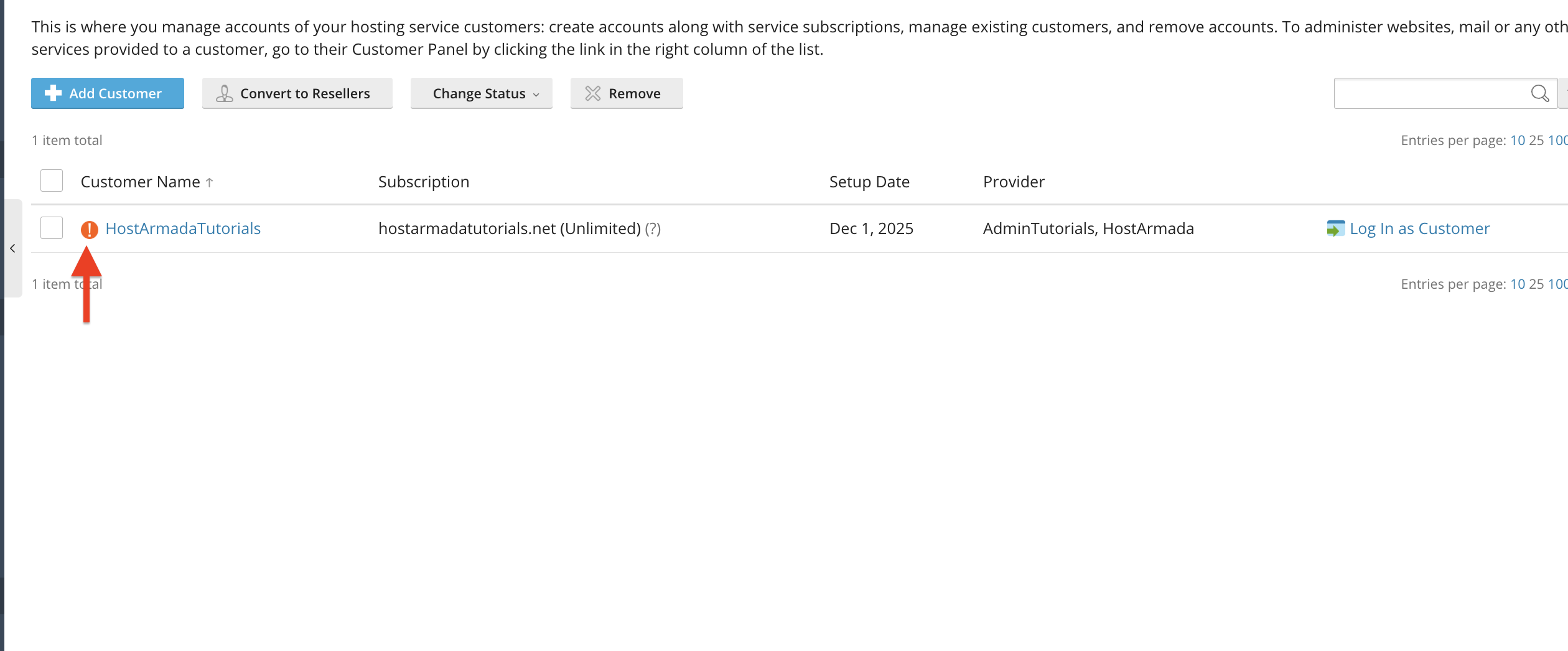Set top entries per page to 10
The width and height of the screenshot is (1568, 651).
click(x=1518, y=141)
